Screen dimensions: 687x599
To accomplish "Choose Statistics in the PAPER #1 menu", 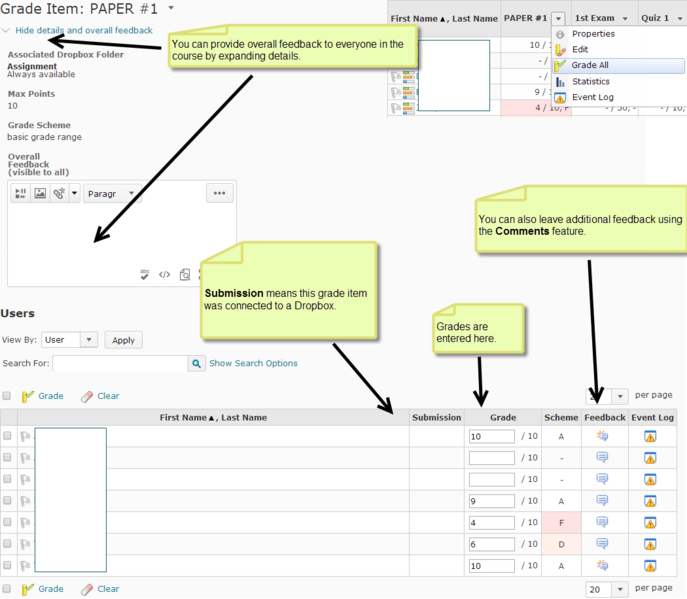I will pos(590,82).
